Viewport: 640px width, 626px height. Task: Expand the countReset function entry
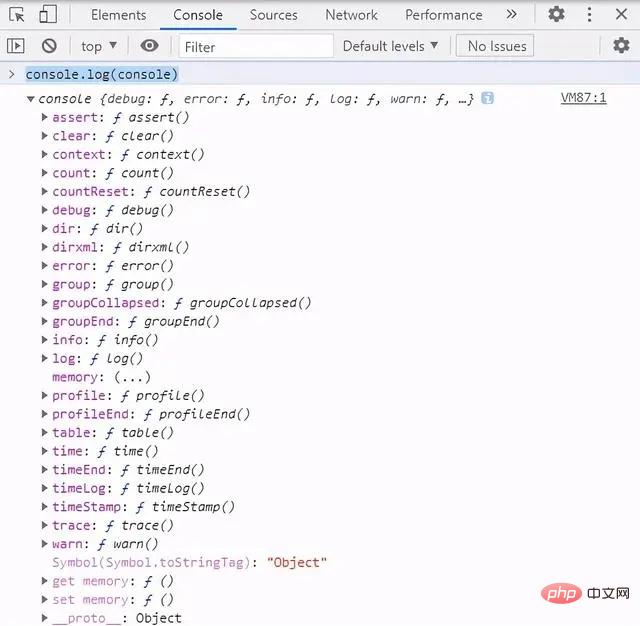(44, 192)
